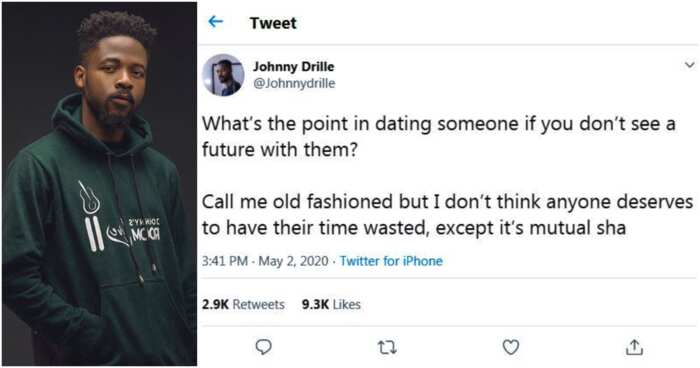
Task: Click the Tweet header title
Action: click(x=273, y=23)
